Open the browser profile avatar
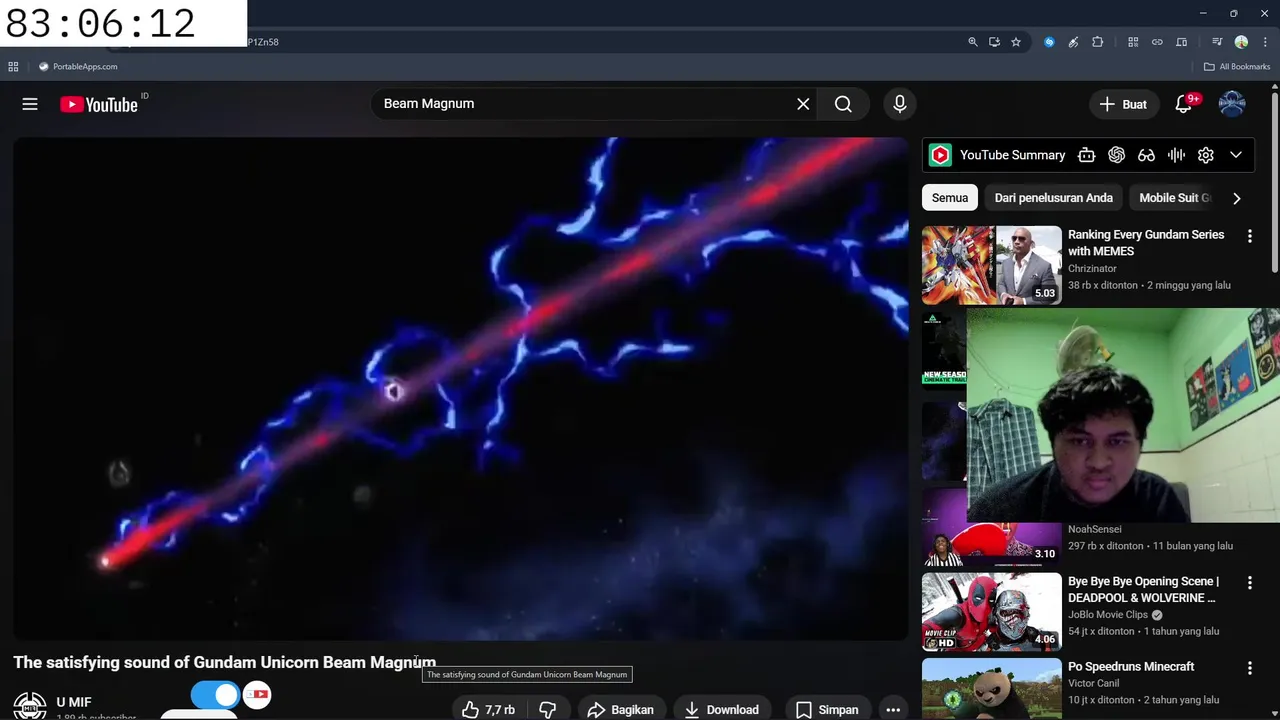Screen dimensions: 1280x720 1241,42
